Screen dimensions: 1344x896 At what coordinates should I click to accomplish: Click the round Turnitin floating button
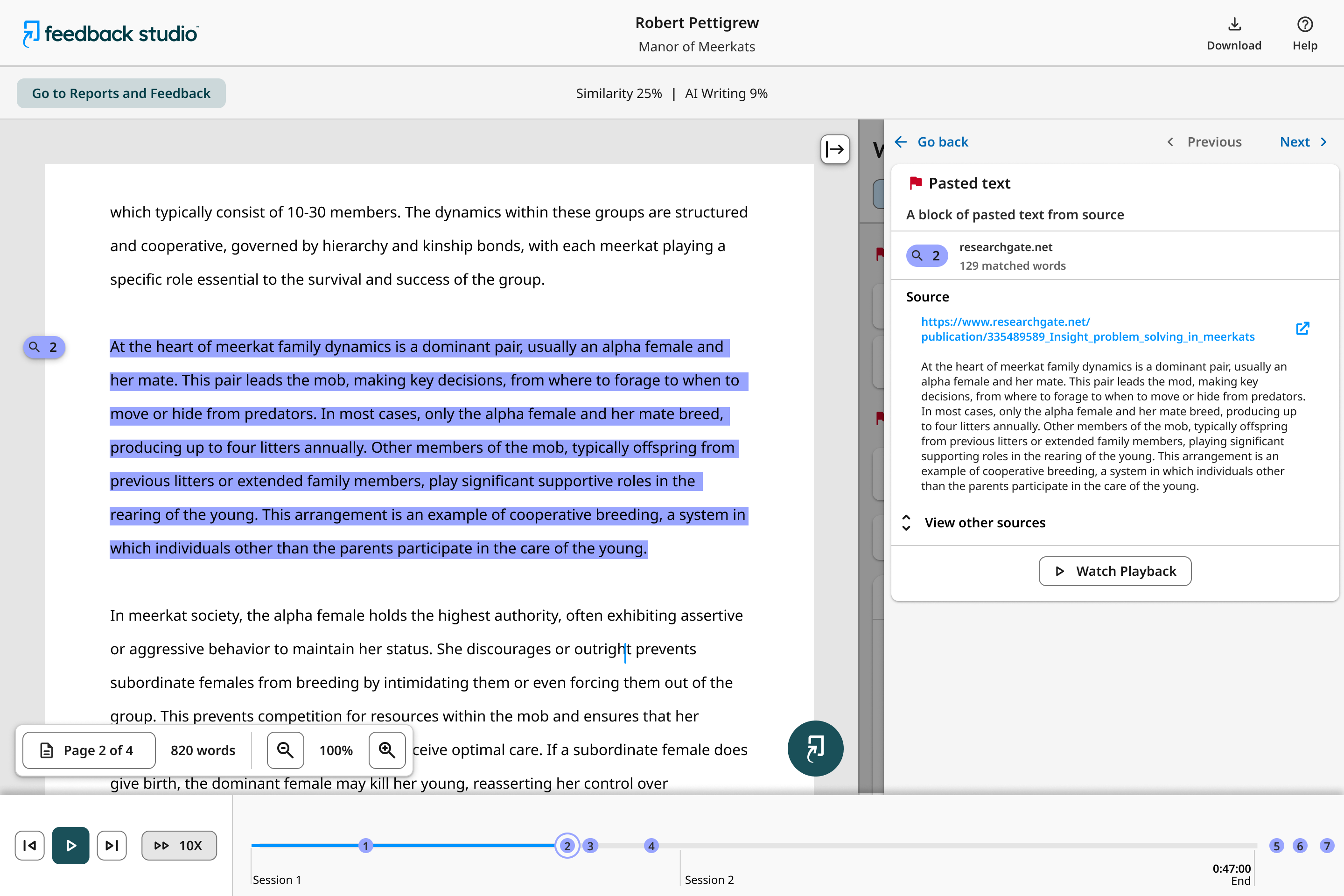click(x=815, y=749)
